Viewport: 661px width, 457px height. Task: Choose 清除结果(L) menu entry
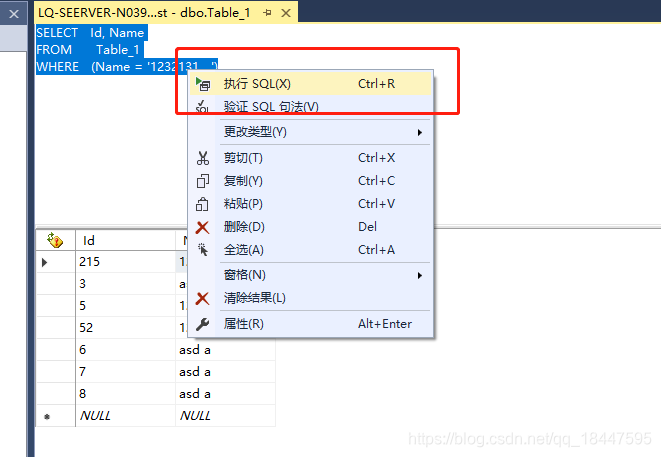click(311, 298)
